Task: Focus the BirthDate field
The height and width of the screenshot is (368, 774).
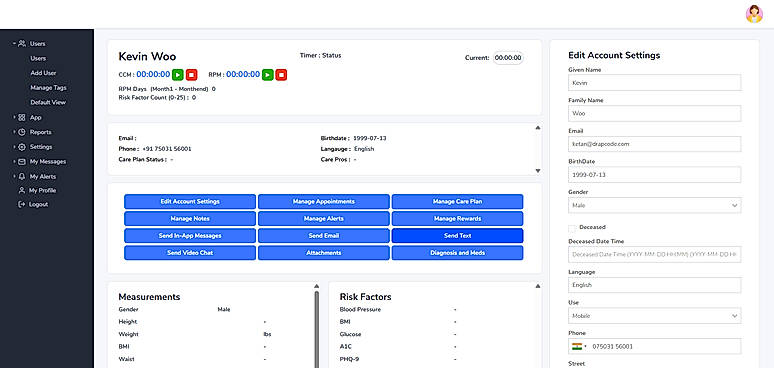Action: [x=655, y=175]
